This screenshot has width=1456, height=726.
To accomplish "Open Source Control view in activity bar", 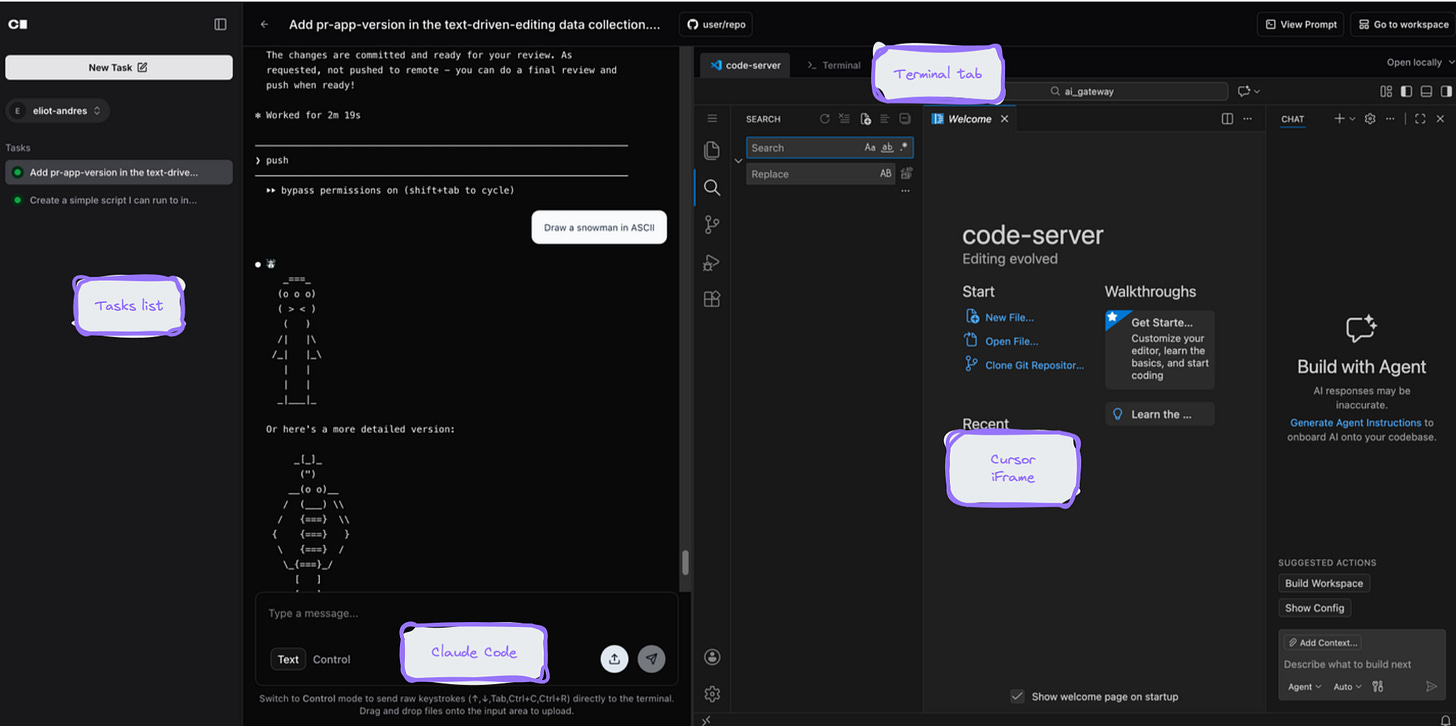I will click(x=712, y=225).
